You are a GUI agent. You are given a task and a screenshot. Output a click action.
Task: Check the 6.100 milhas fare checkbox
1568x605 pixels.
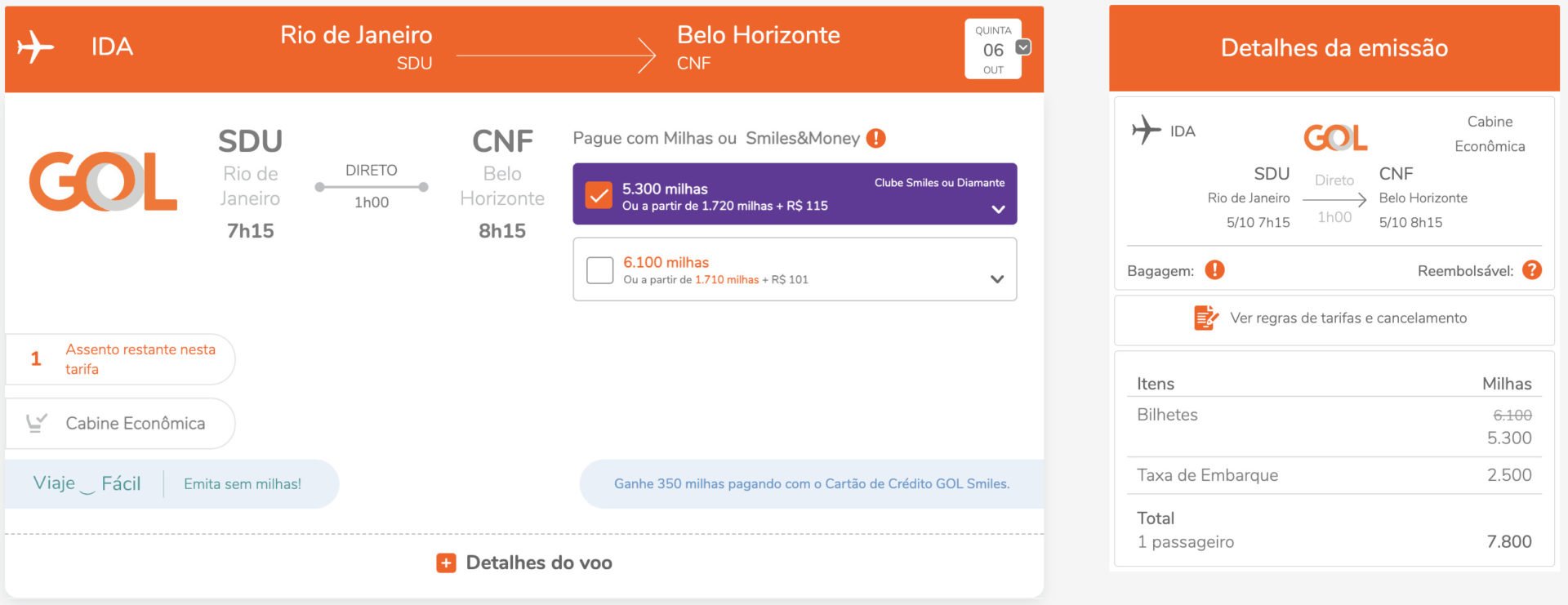pyautogui.click(x=599, y=270)
